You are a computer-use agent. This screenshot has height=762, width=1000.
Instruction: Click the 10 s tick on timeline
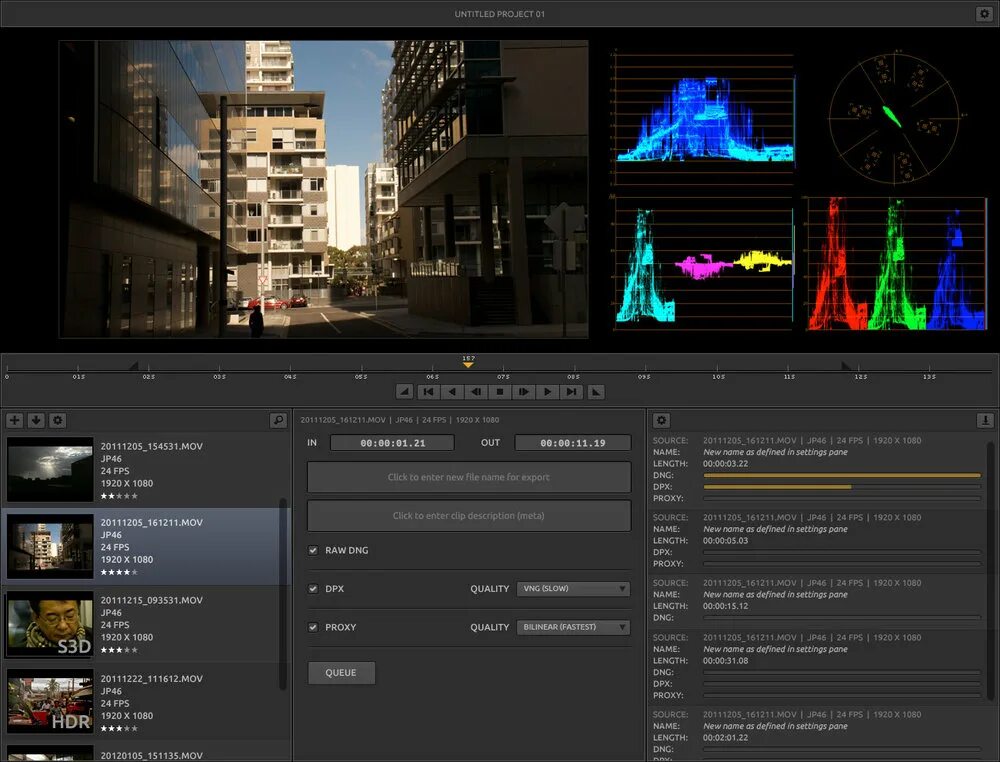717,372
